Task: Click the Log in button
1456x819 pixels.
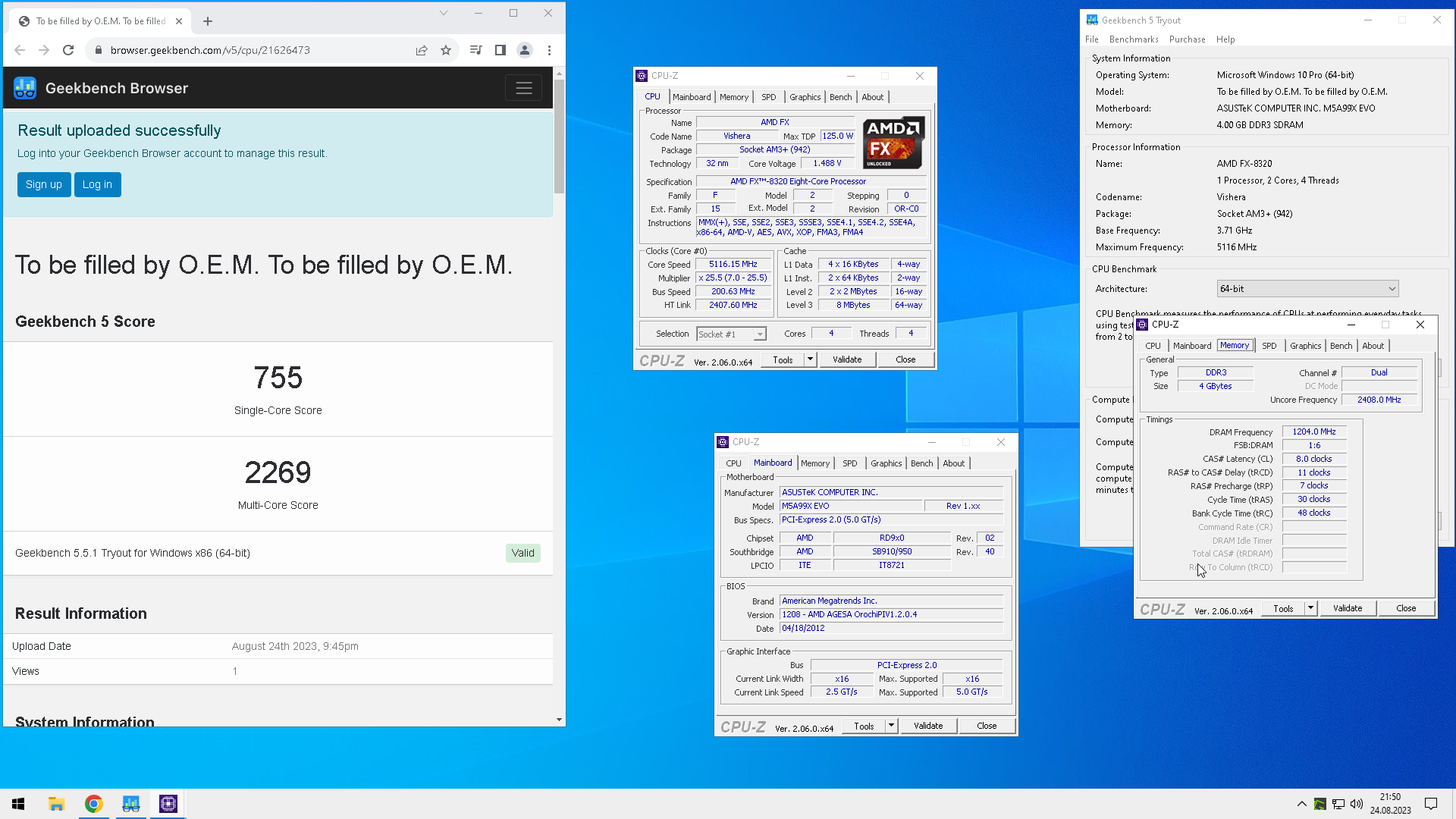Action: pyautogui.click(x=97, y=184)
